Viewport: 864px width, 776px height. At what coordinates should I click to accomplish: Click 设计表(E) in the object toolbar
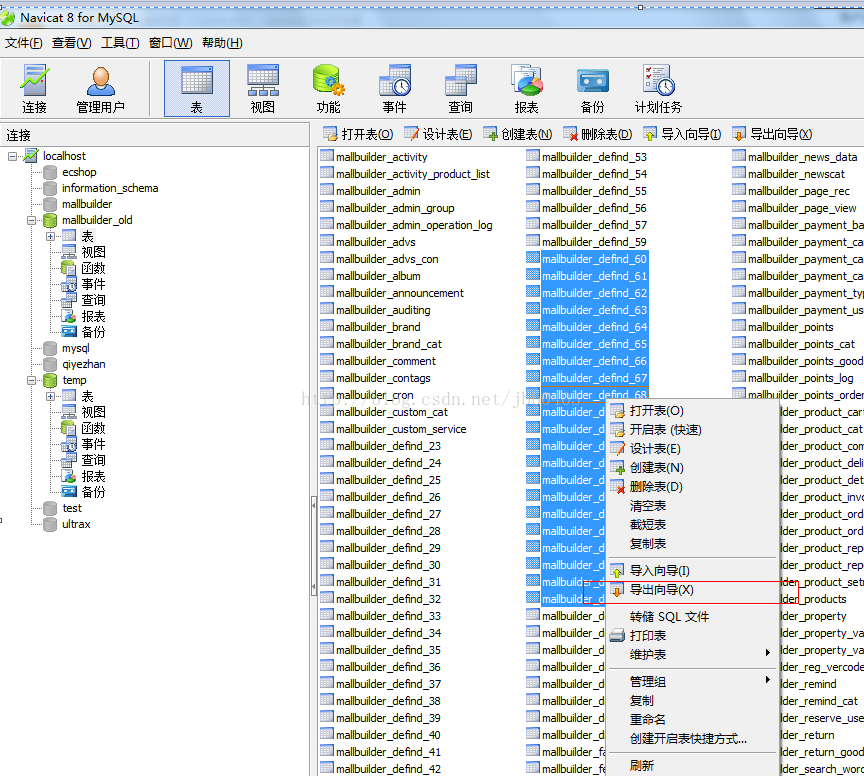(x=438, y=134)
